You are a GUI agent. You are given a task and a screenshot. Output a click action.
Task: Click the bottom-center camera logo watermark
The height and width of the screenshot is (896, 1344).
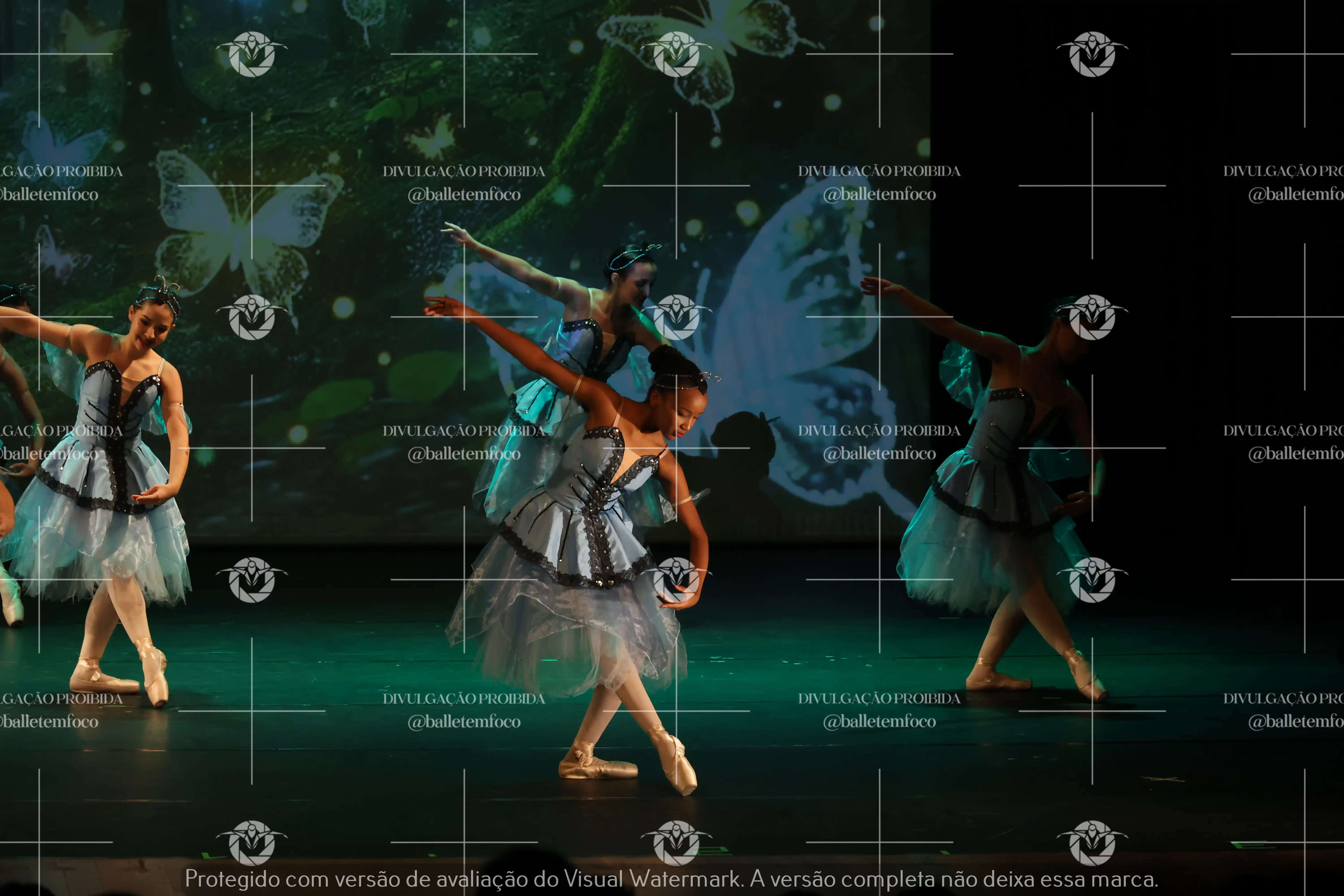tap(676, 843)
